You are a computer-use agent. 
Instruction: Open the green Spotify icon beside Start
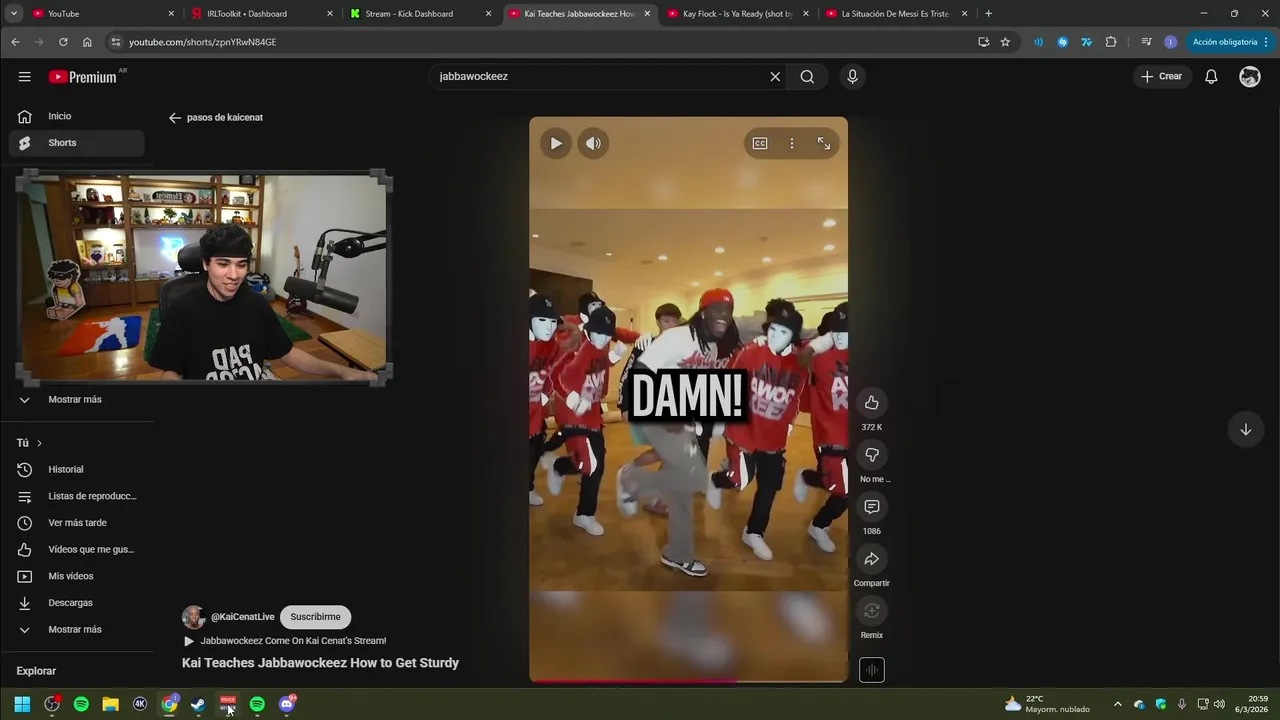pos(81,704)
